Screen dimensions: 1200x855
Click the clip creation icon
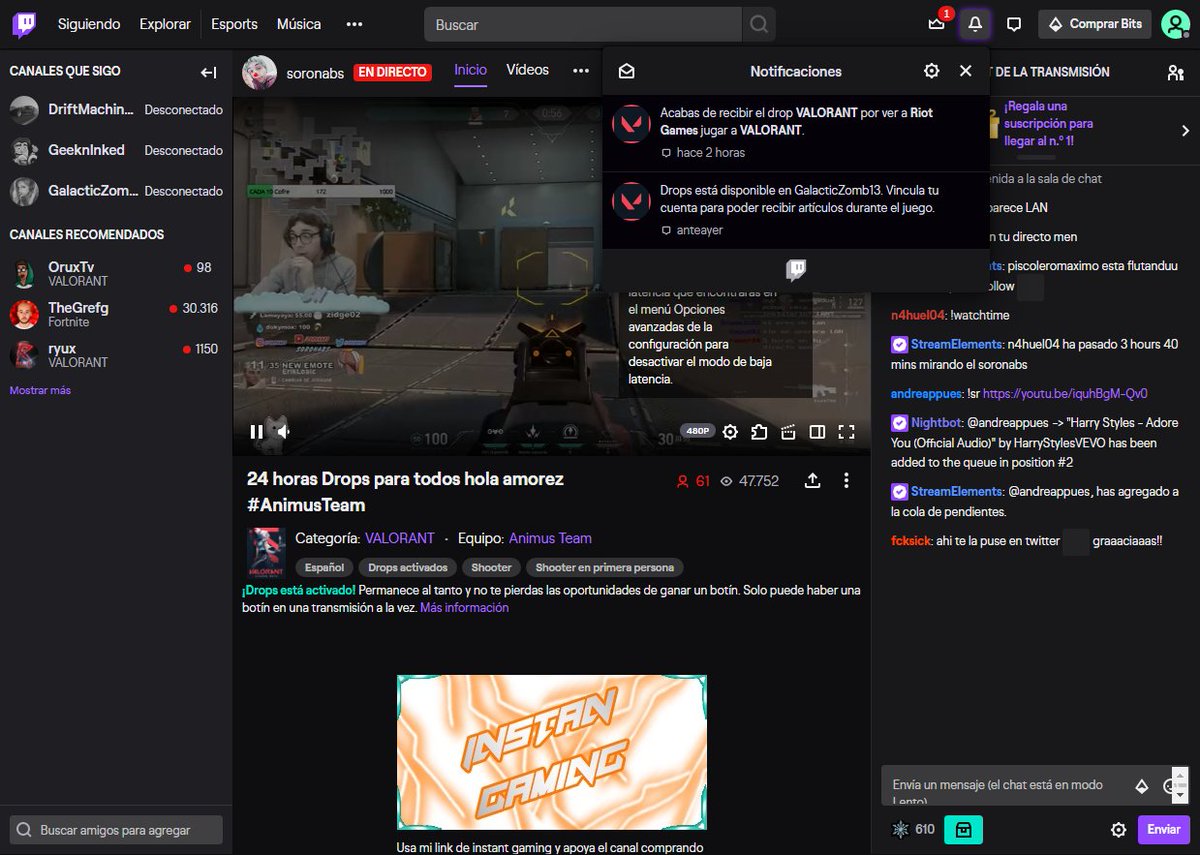pyautogui.click(x=788, y=432)
